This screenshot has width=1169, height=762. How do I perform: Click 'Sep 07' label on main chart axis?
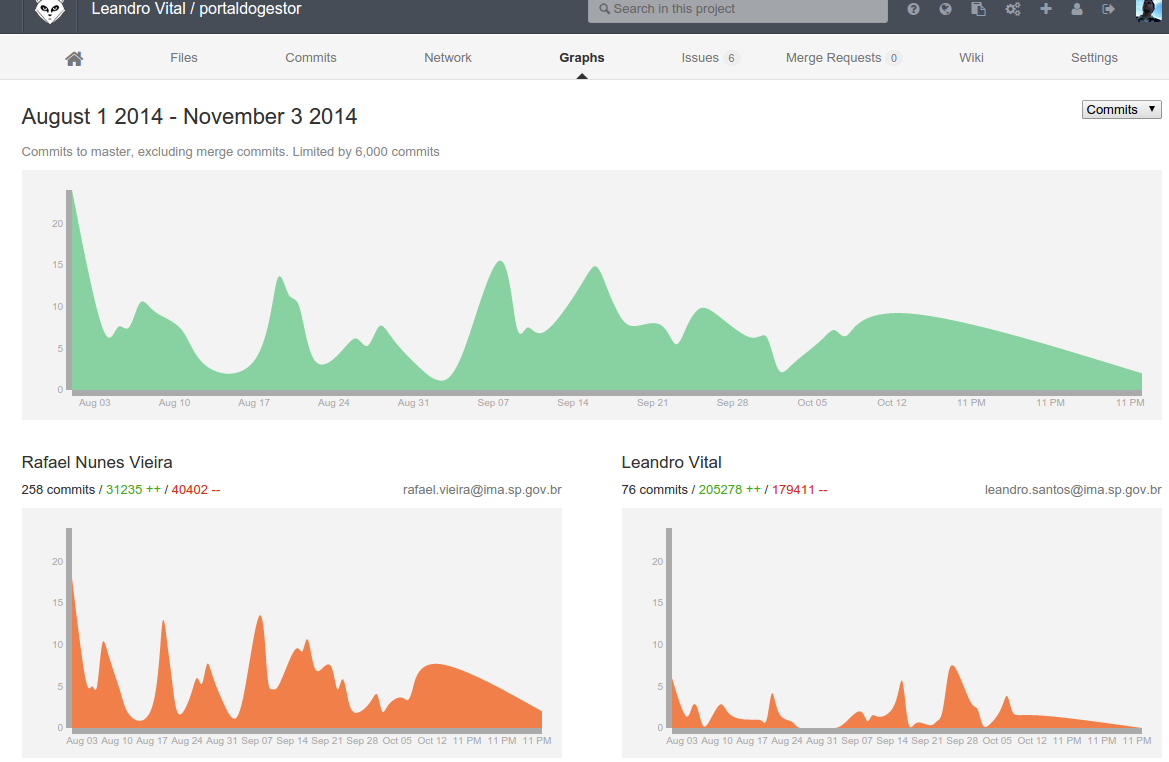pyautogui.click(x=493, y=403)
